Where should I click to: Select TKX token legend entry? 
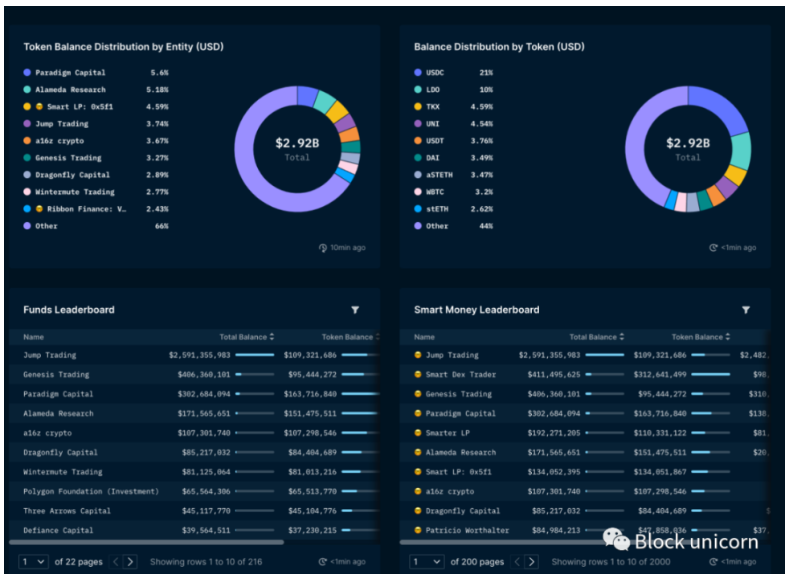[x=453, y=107]
